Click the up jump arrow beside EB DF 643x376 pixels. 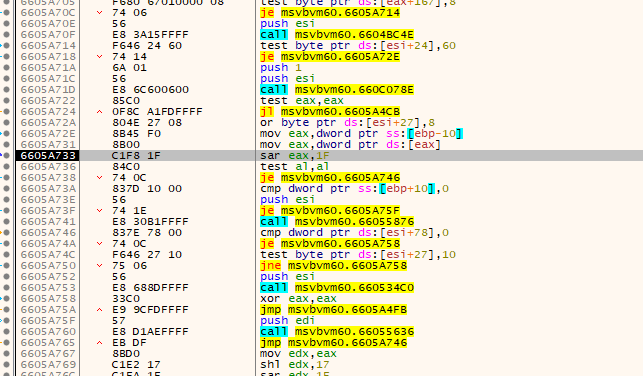click(x=99, y=342)
